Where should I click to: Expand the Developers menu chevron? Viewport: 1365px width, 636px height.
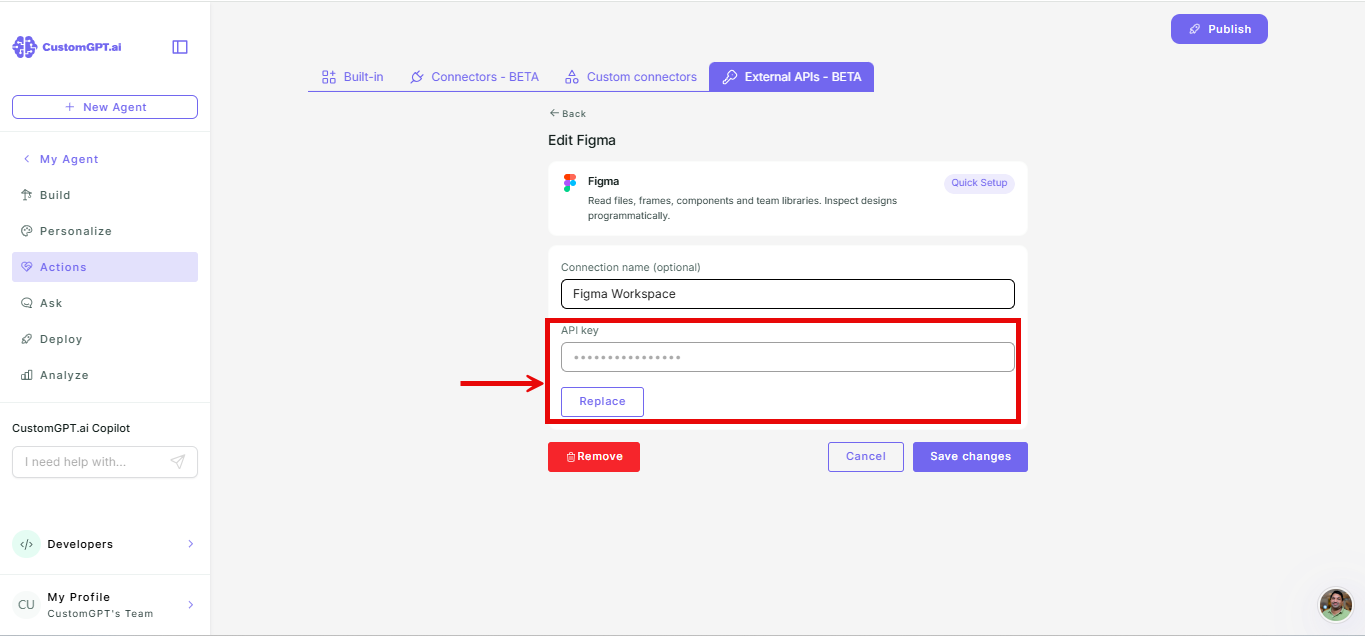(x=190, y=544)
